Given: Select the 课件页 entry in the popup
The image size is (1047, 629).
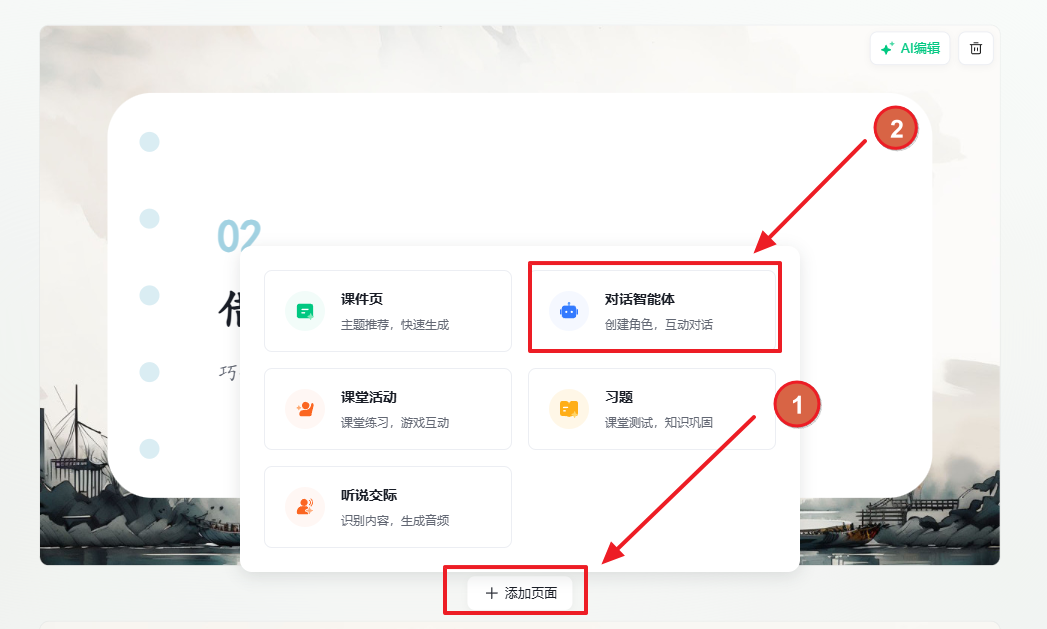Looking at the screenshot, I should (388, 308).
